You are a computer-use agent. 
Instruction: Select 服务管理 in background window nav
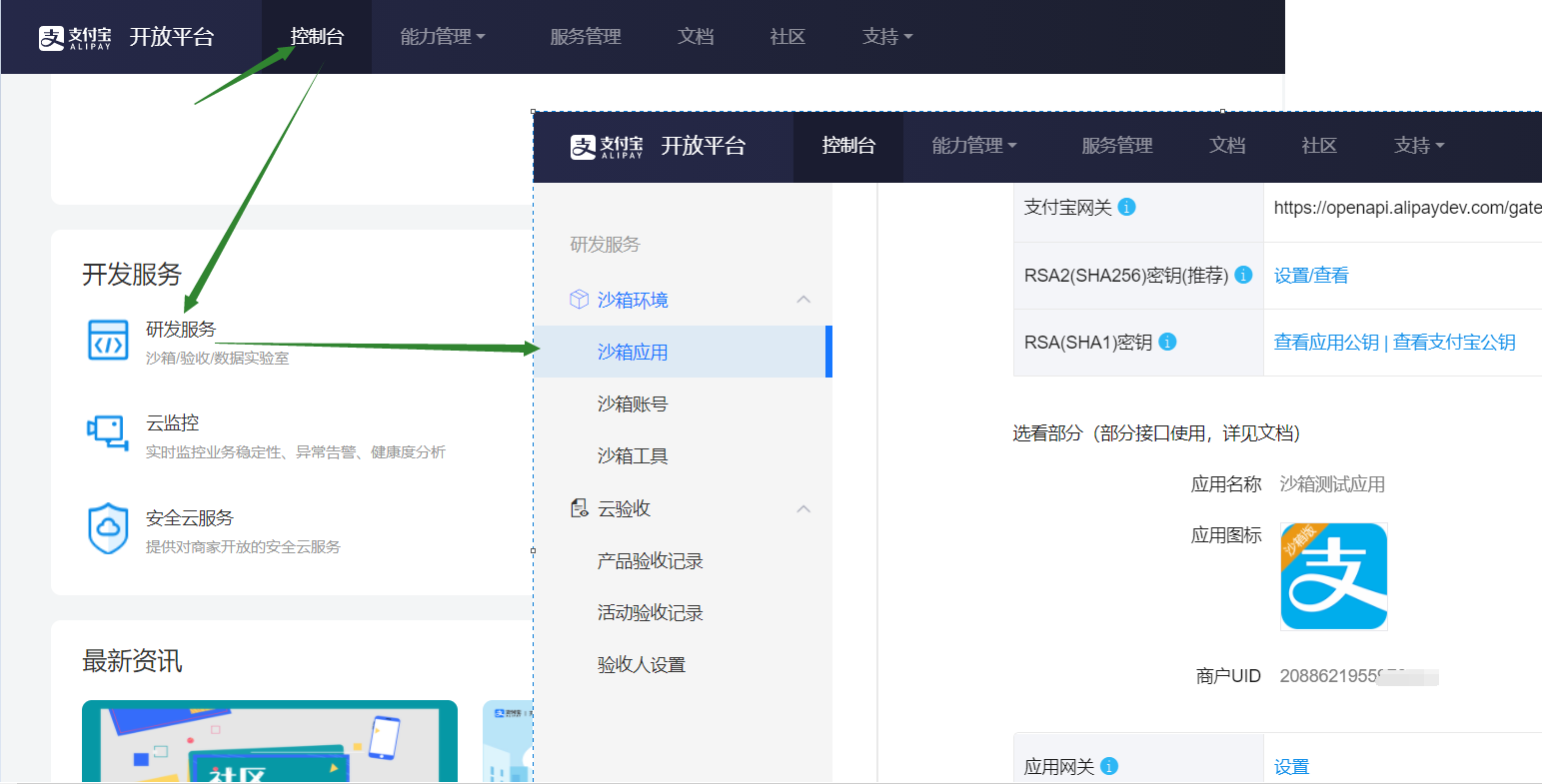[x=586, y=37]
